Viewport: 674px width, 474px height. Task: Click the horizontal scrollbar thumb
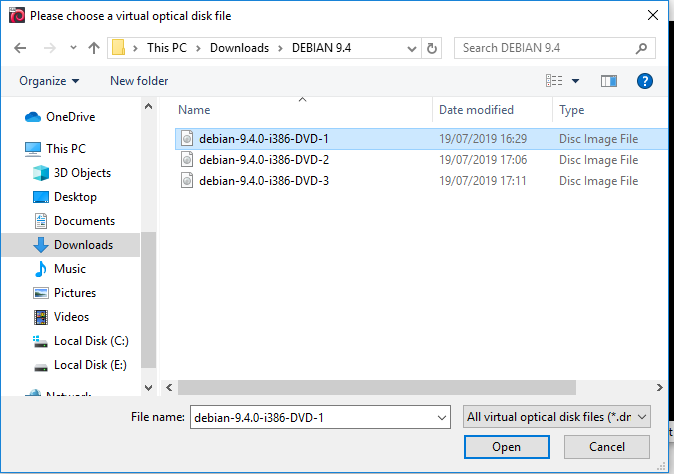coord(377,388)
